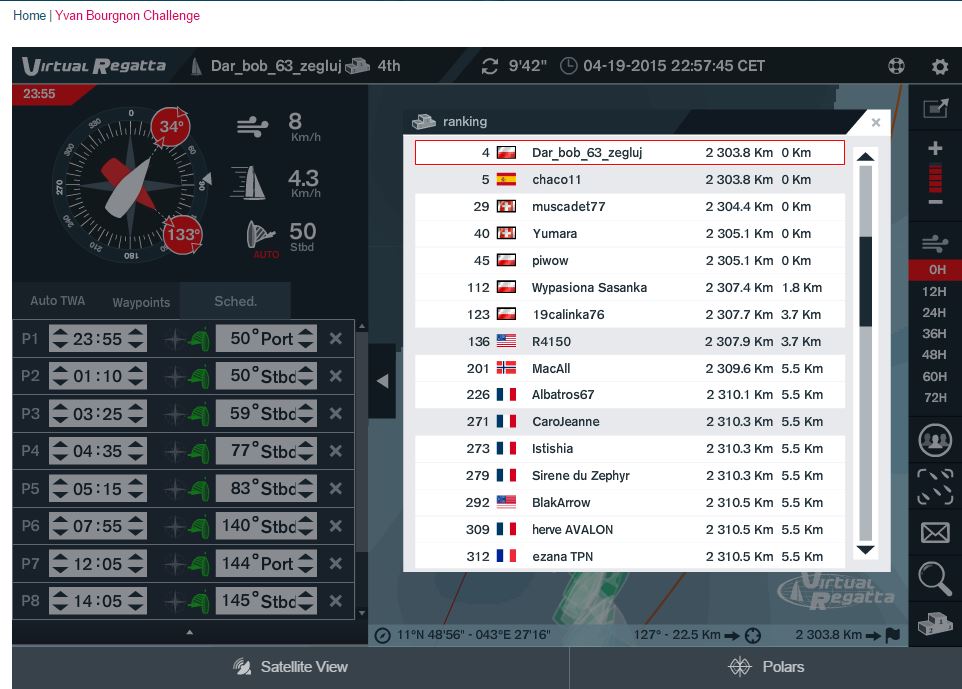This screenshot has height=689, width=962.
Task: Decrease the P5 time 05:15 hours stepper
Action: pos(60,495)
